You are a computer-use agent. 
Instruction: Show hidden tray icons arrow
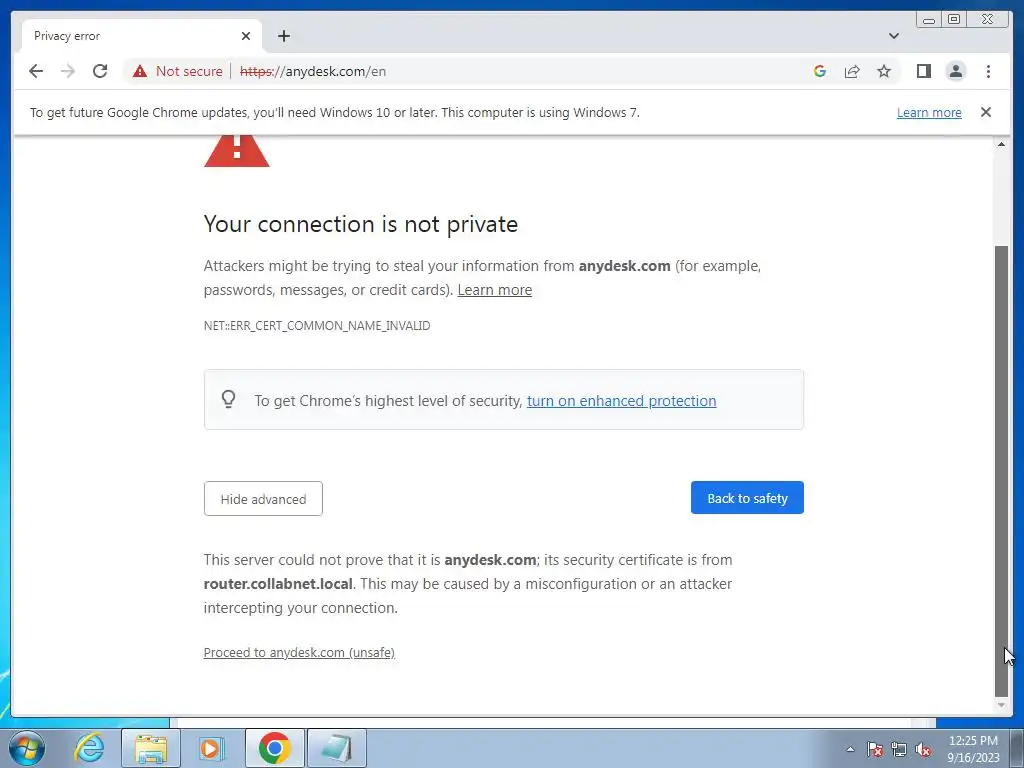[850, 749]
